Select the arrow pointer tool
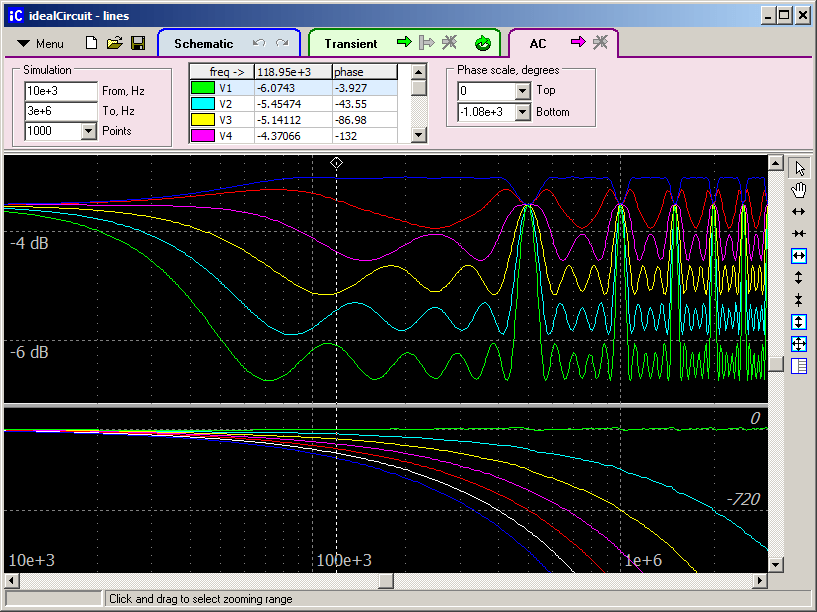 (799, 167)
